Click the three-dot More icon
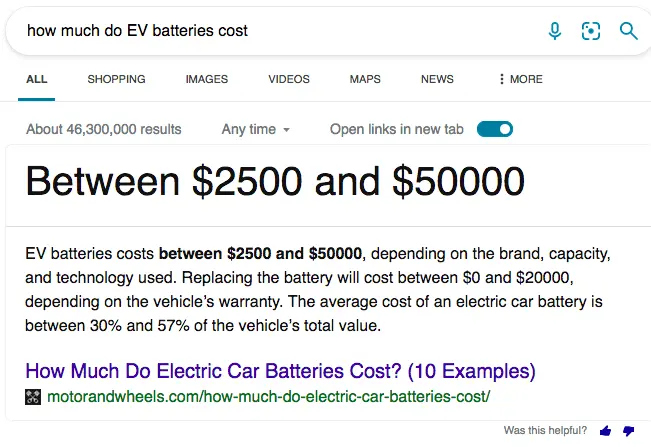The height and width of the screenshot is (447, 651). click(x=502, y=79)
